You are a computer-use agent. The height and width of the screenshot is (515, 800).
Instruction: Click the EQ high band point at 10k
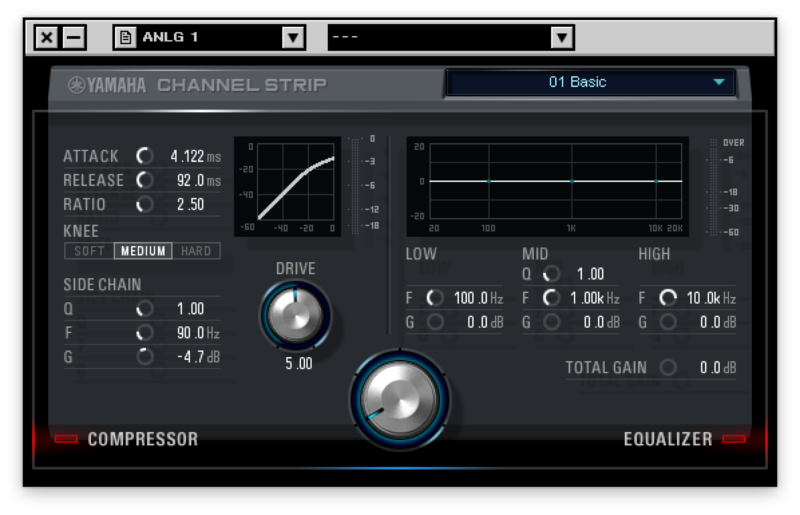pos(656,181)
